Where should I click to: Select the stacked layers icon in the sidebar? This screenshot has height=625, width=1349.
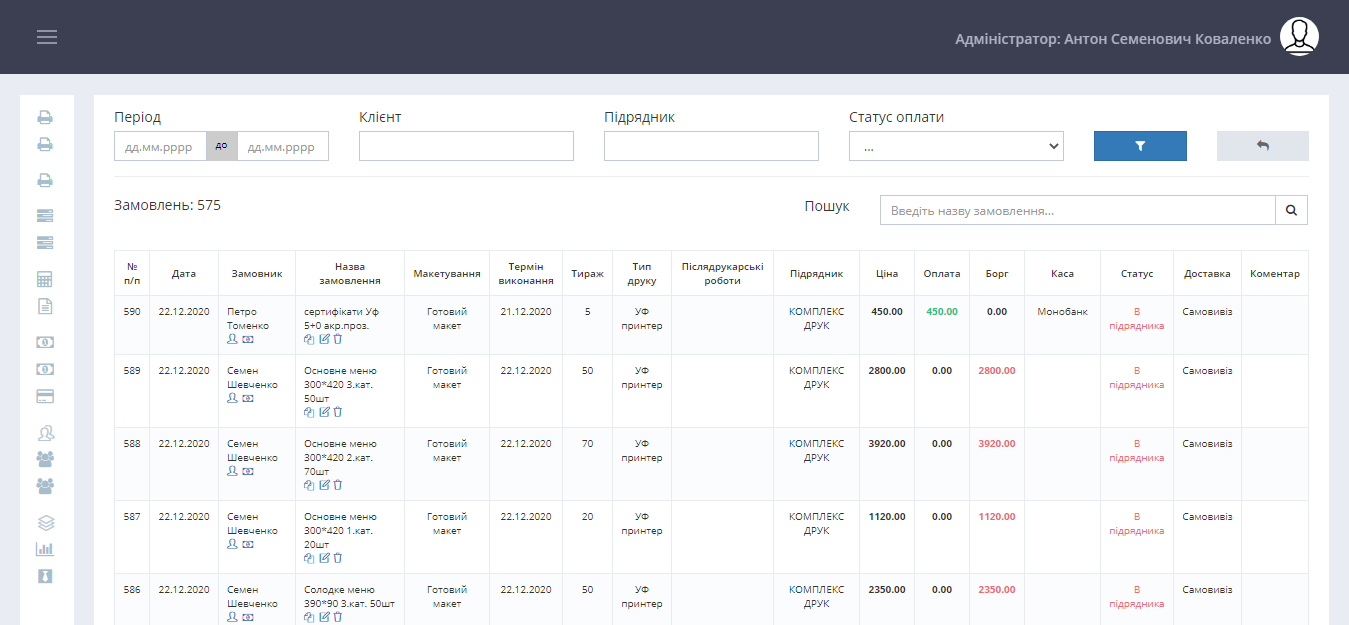[x=45, y=522]
